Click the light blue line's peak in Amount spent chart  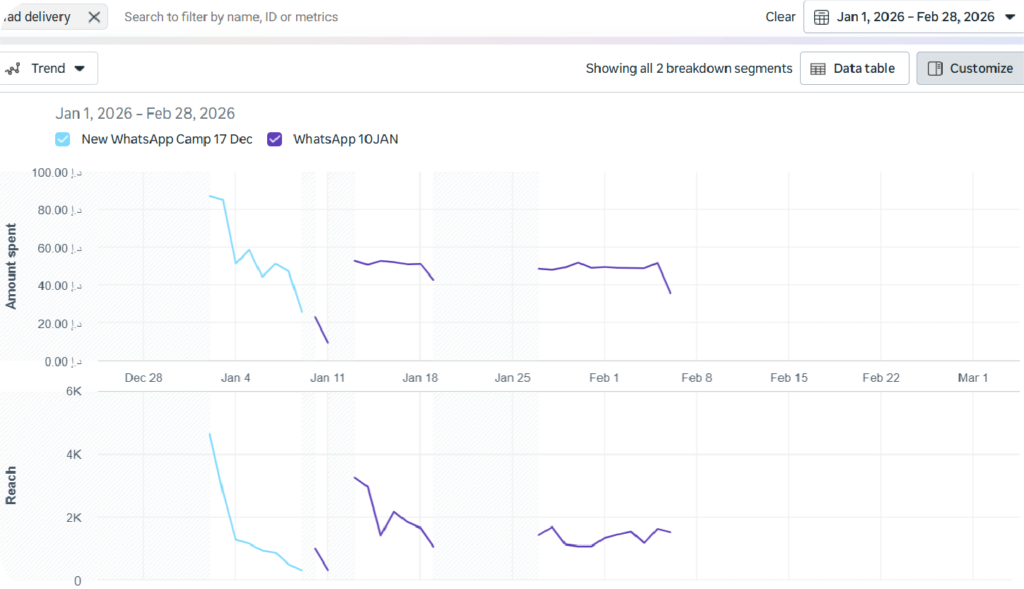(x=210, y=196)
